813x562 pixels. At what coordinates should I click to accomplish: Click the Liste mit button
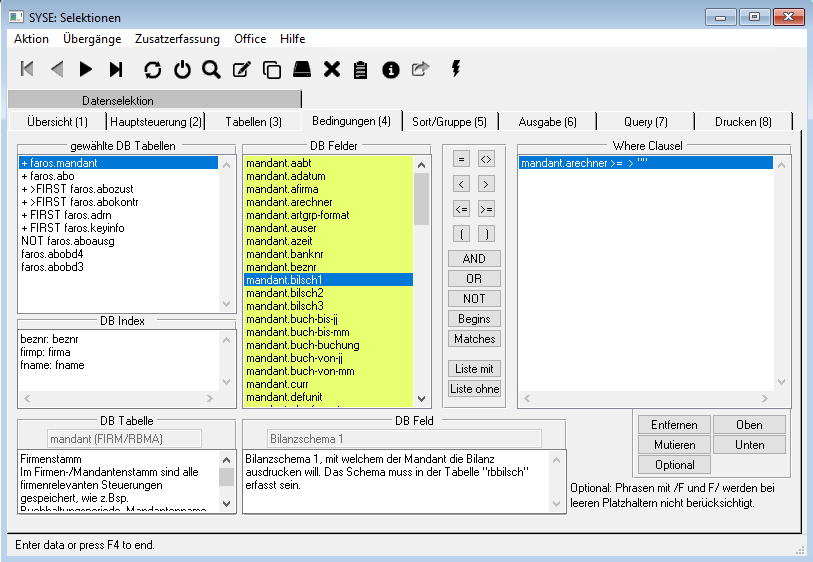(473, 369)
